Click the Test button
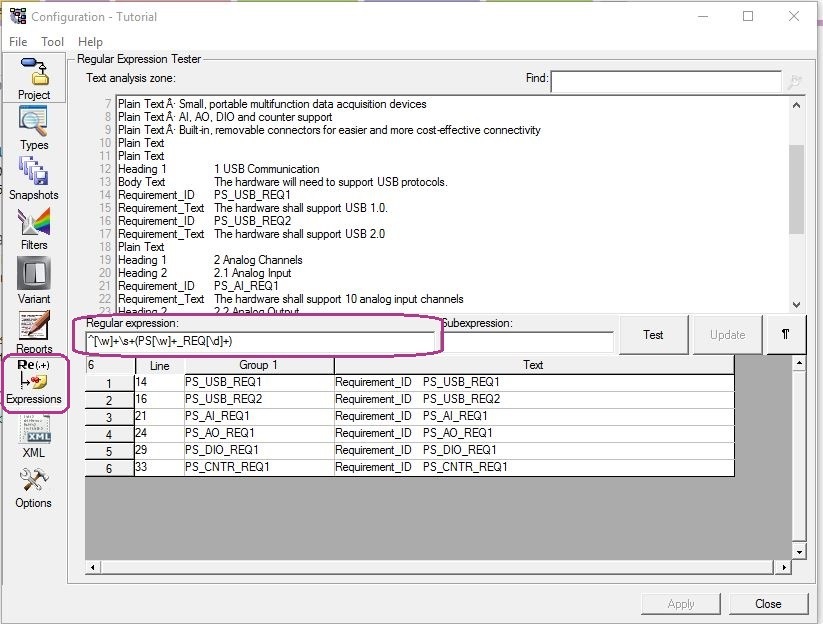 click(x=653, y=335)
